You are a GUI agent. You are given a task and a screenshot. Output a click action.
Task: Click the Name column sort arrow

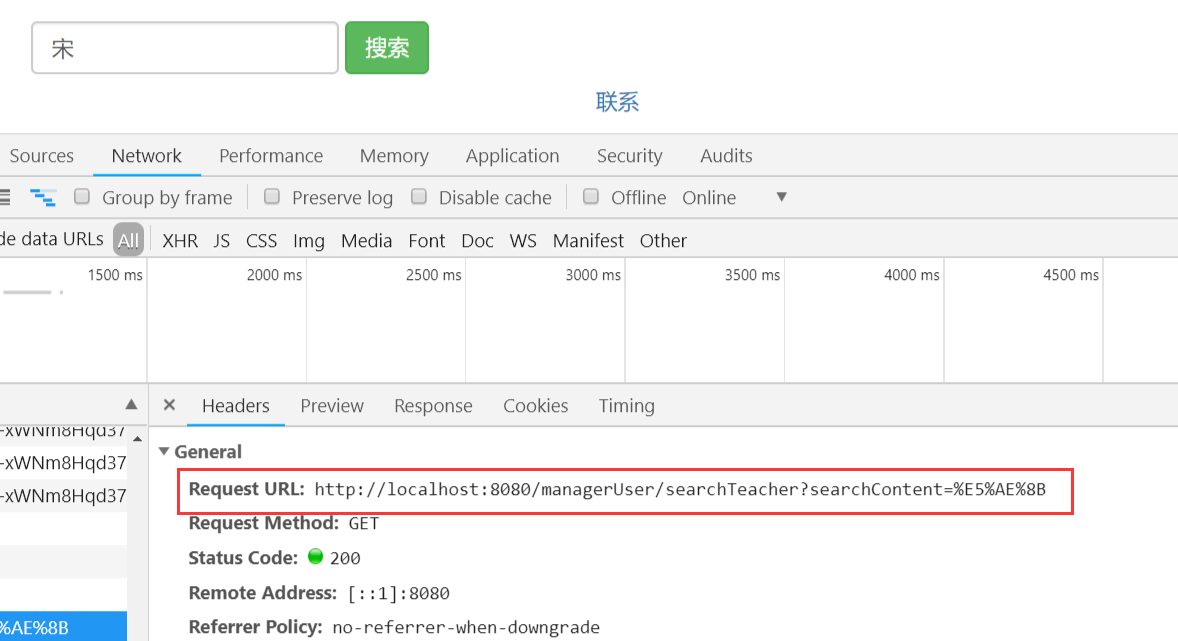point(131,404)
